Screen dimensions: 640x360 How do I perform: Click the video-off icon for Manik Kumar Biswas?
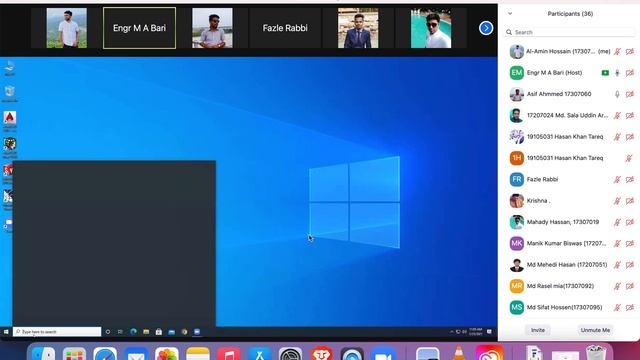(630, 244)
